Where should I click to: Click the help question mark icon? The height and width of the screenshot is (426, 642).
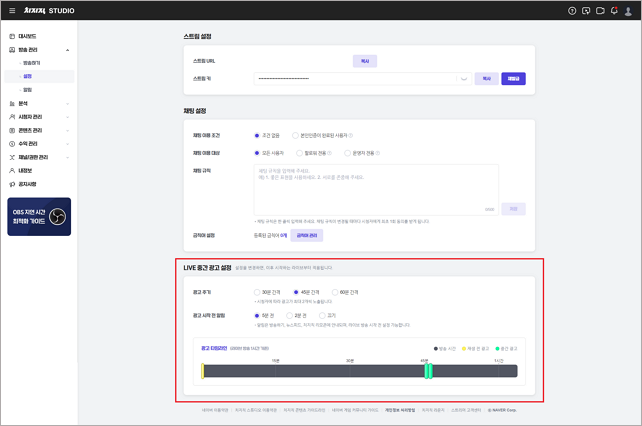(572, 10)
